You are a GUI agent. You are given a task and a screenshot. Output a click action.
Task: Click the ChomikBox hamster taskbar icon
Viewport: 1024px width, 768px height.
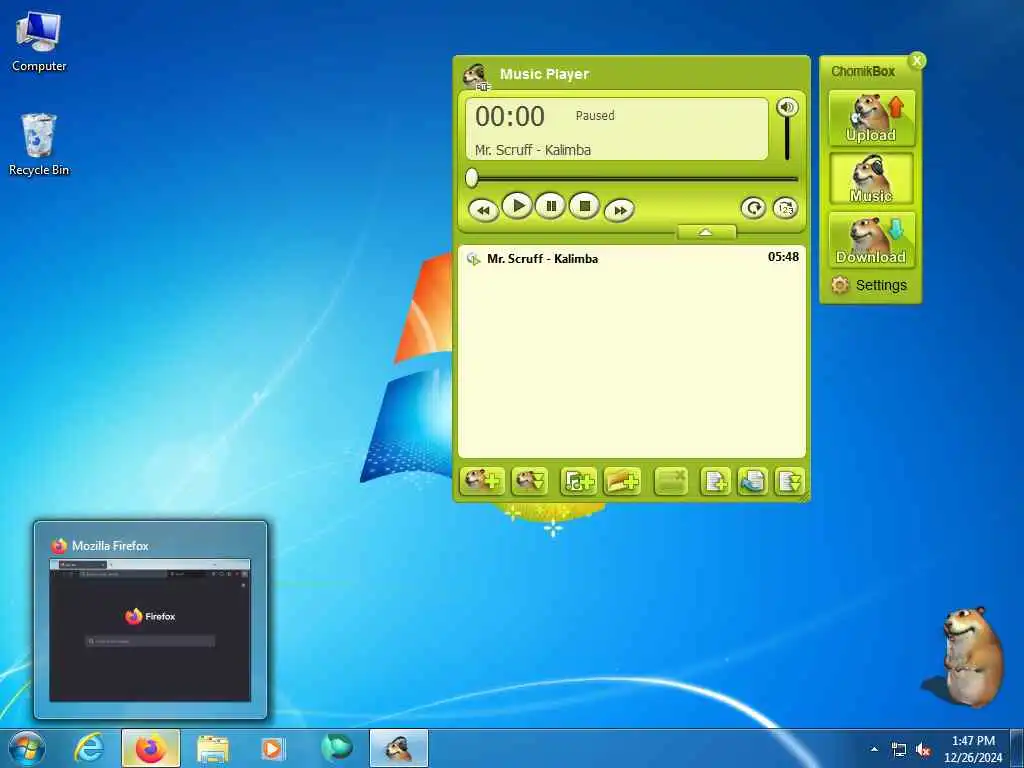(x=399, y=748)
